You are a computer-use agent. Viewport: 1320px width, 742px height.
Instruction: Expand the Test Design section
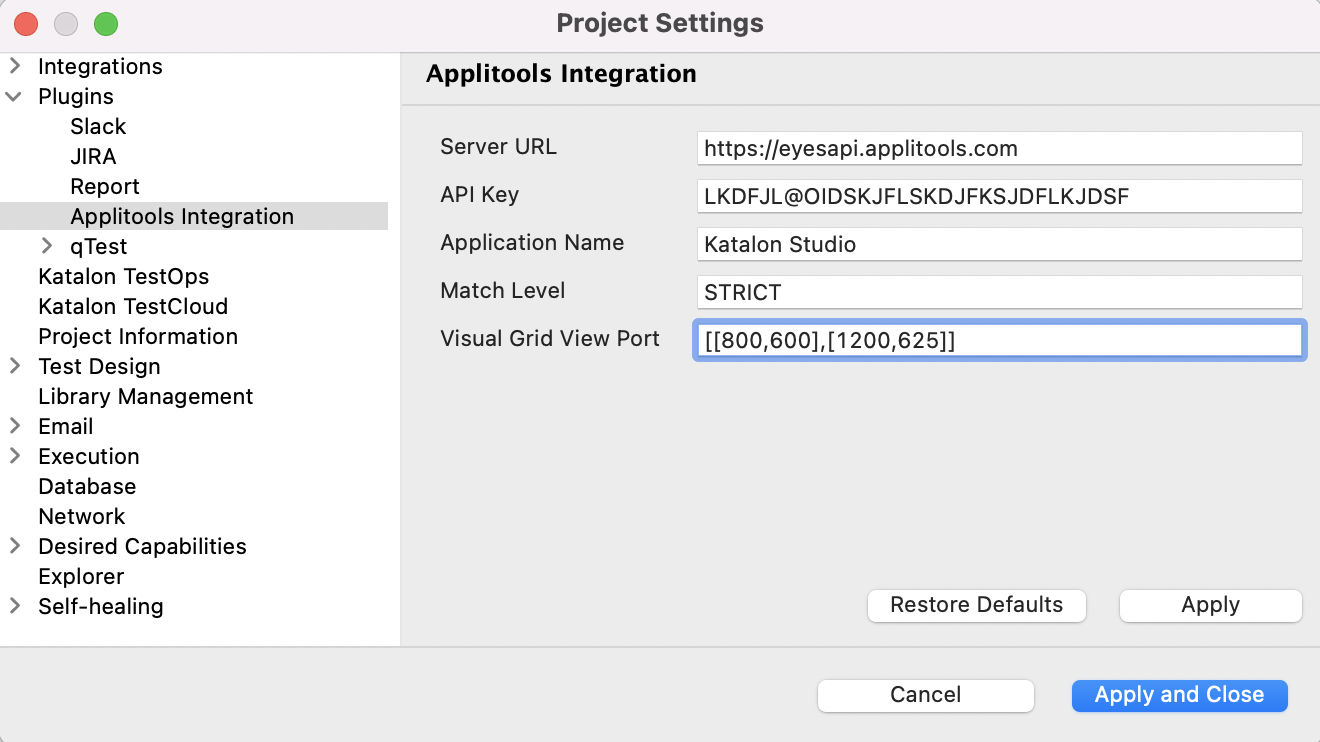coord(16,366)
